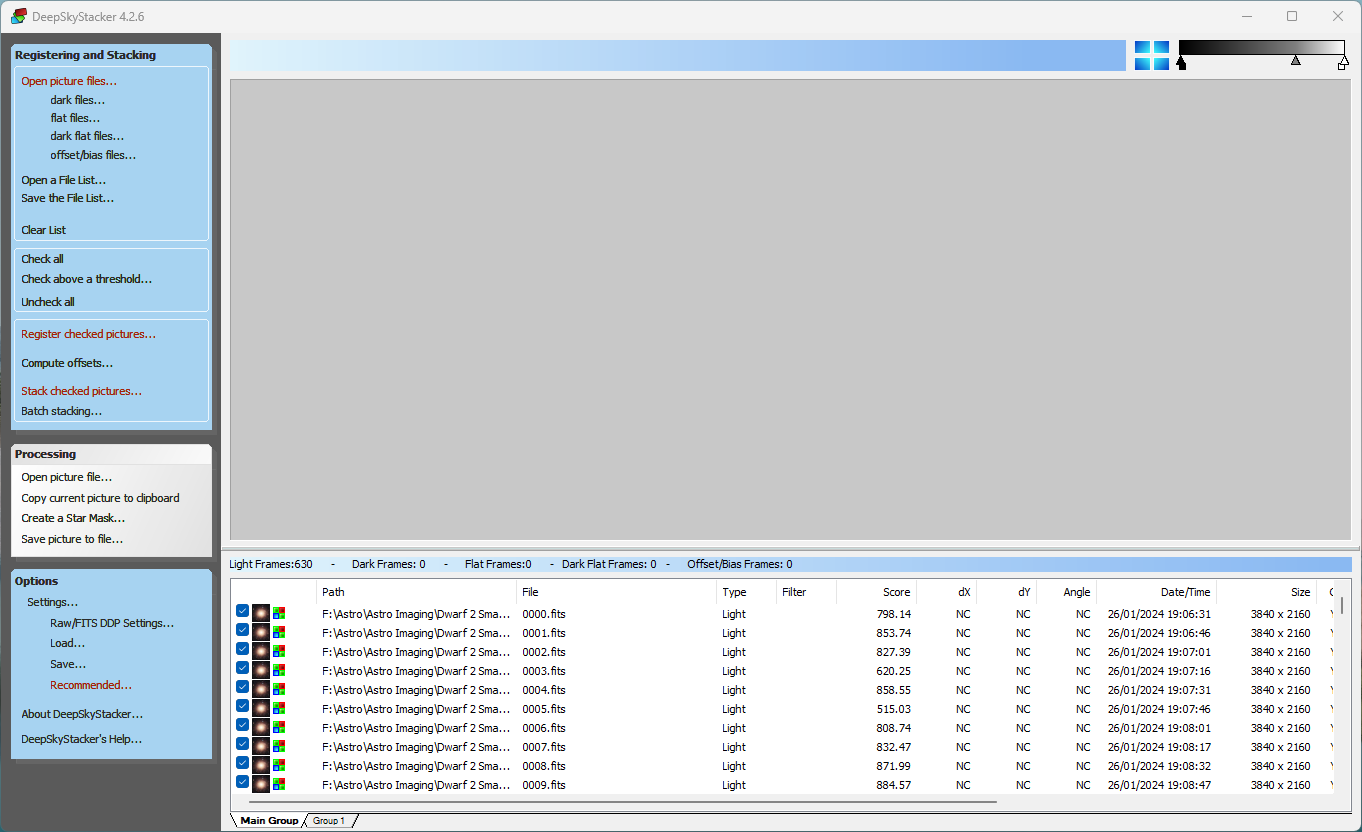Open dark flat files dialog
The image size is (1362, 832).
point(87,136)
